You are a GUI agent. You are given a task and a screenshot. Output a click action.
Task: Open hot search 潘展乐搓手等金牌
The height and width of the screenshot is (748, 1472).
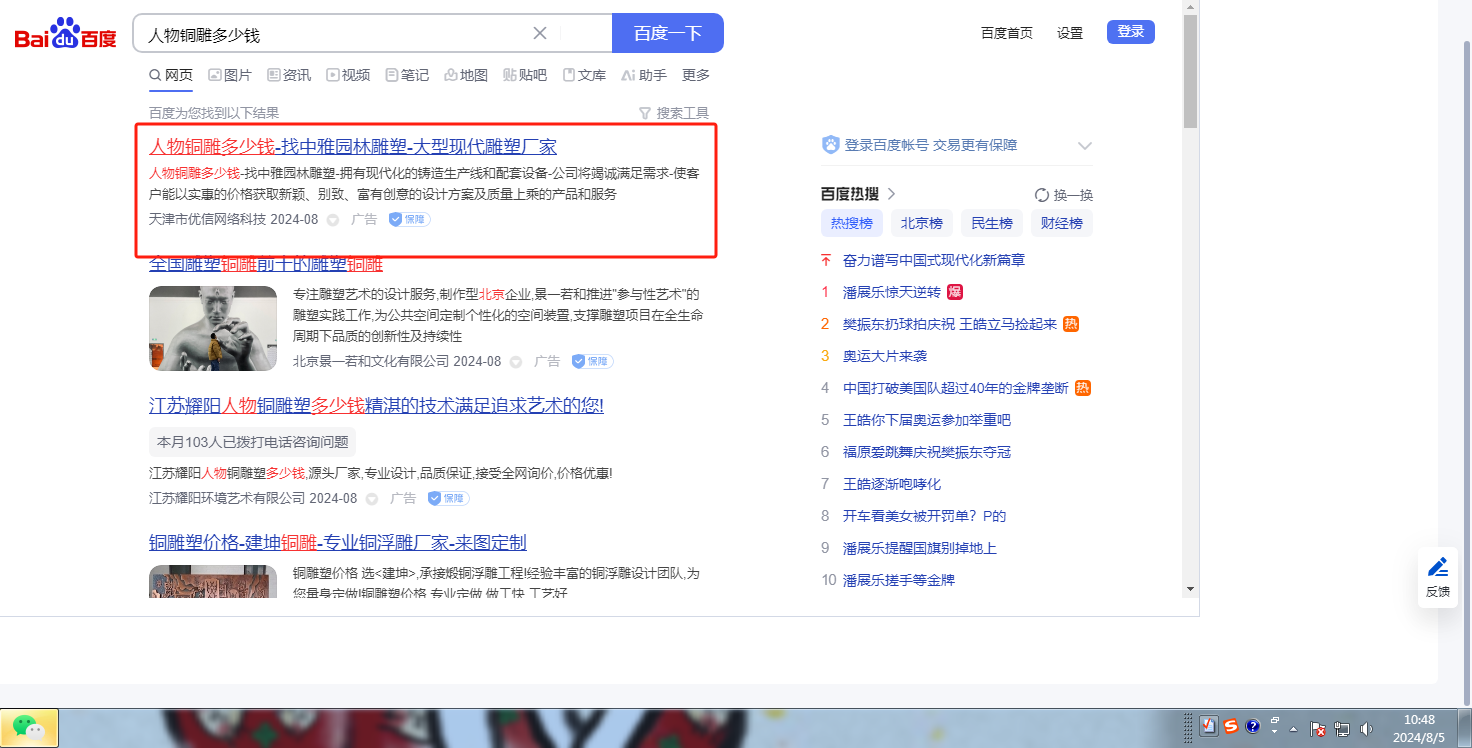(899, 580)
